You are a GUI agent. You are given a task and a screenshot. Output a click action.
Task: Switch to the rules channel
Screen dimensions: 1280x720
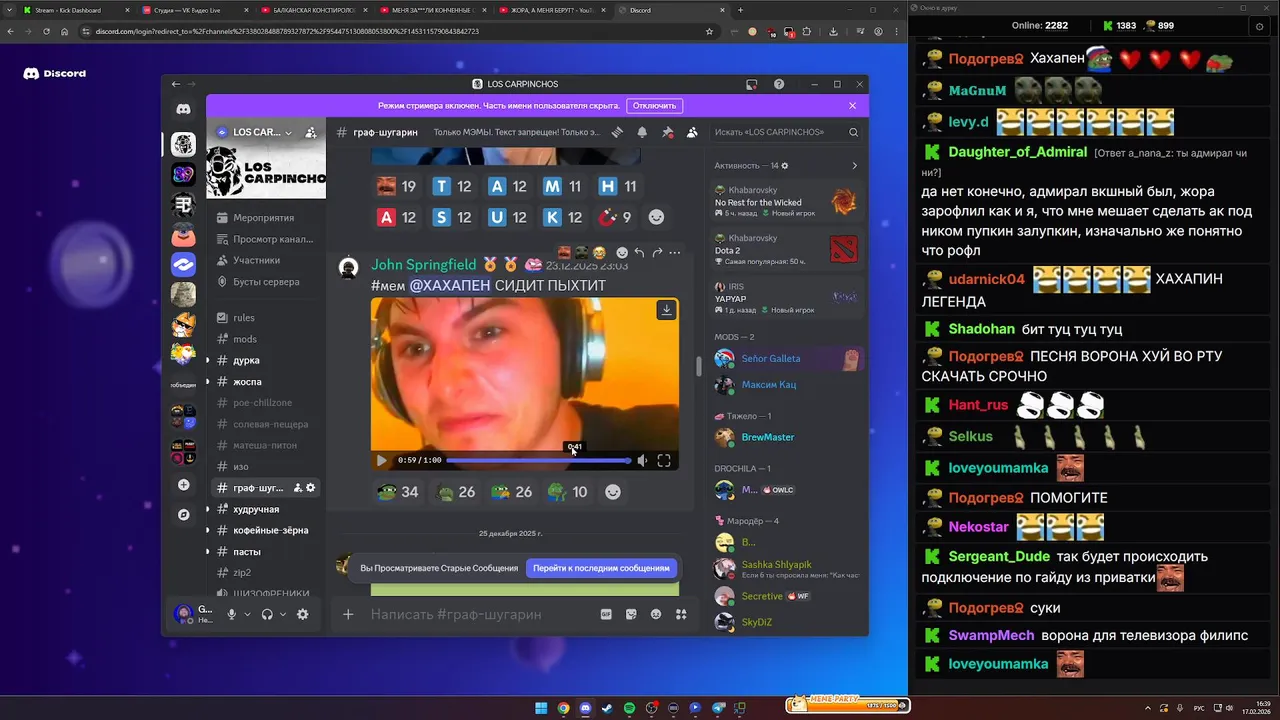(267, 318)
